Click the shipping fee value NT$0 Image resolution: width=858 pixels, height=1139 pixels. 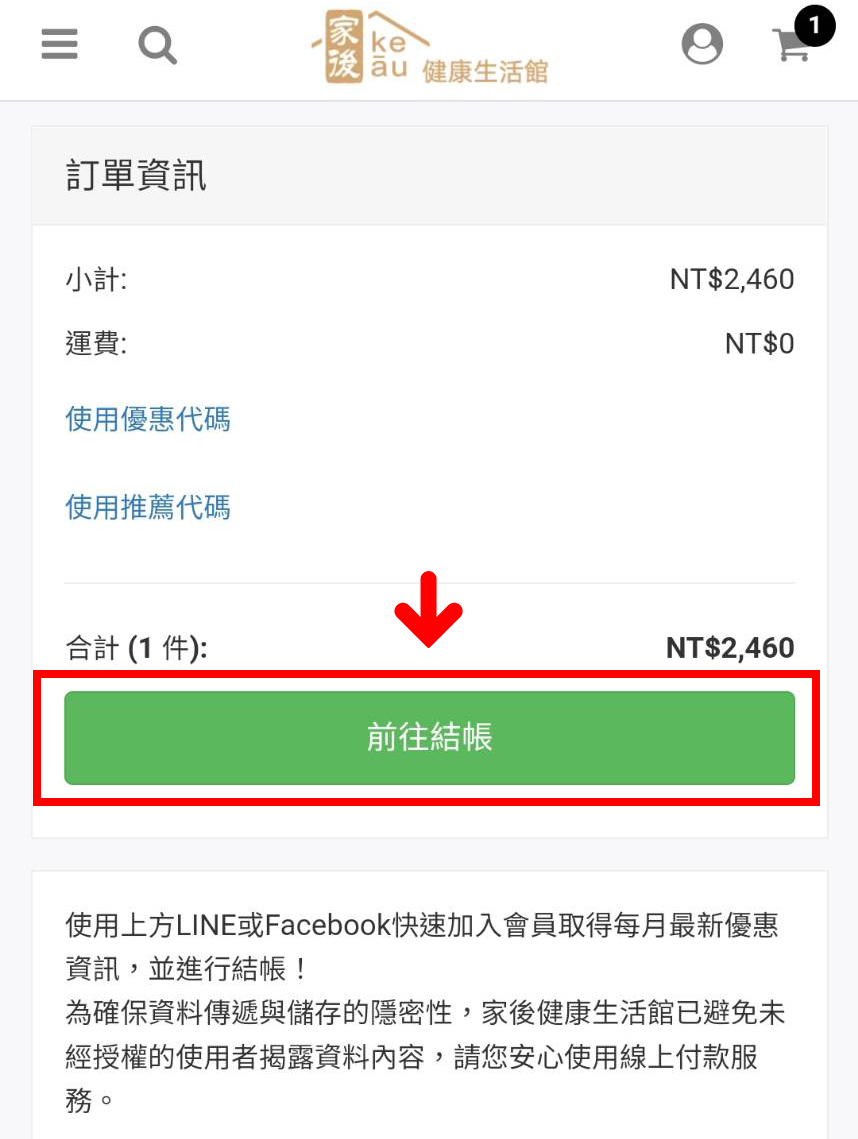tap(759, 344)
